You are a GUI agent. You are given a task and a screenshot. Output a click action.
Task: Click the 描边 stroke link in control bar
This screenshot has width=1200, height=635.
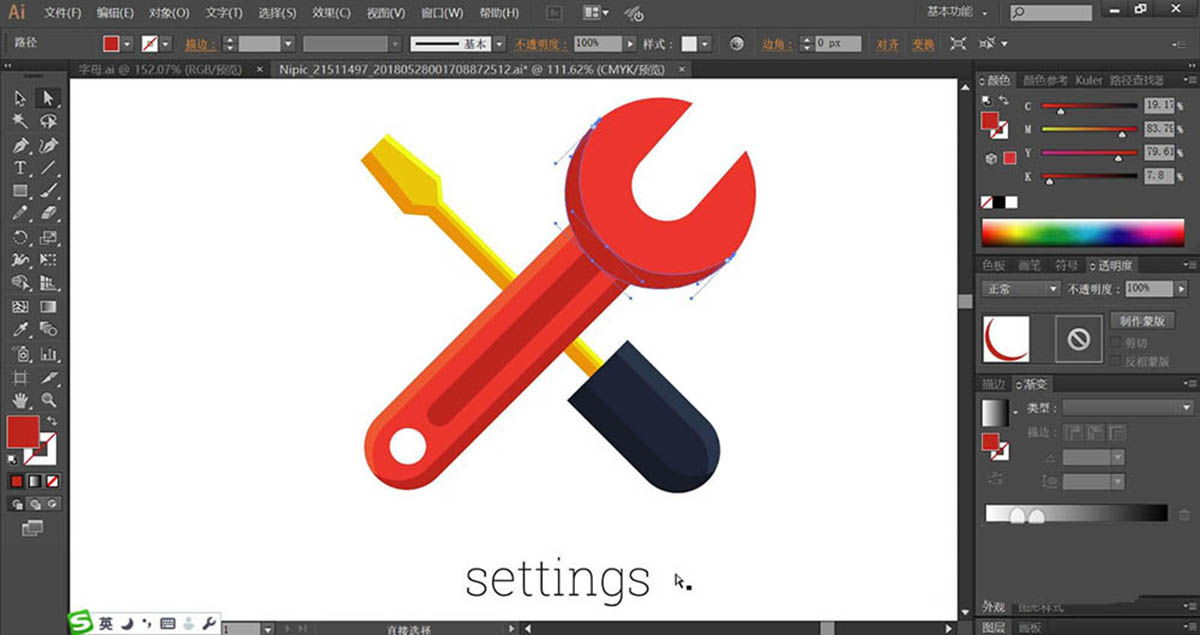201,44
